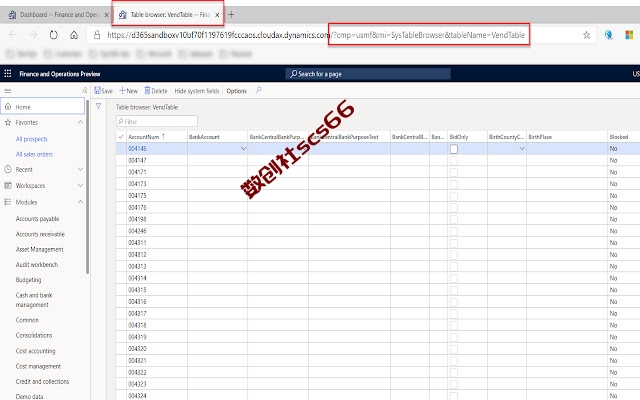Open the Options menu

[x=237, y=91]
